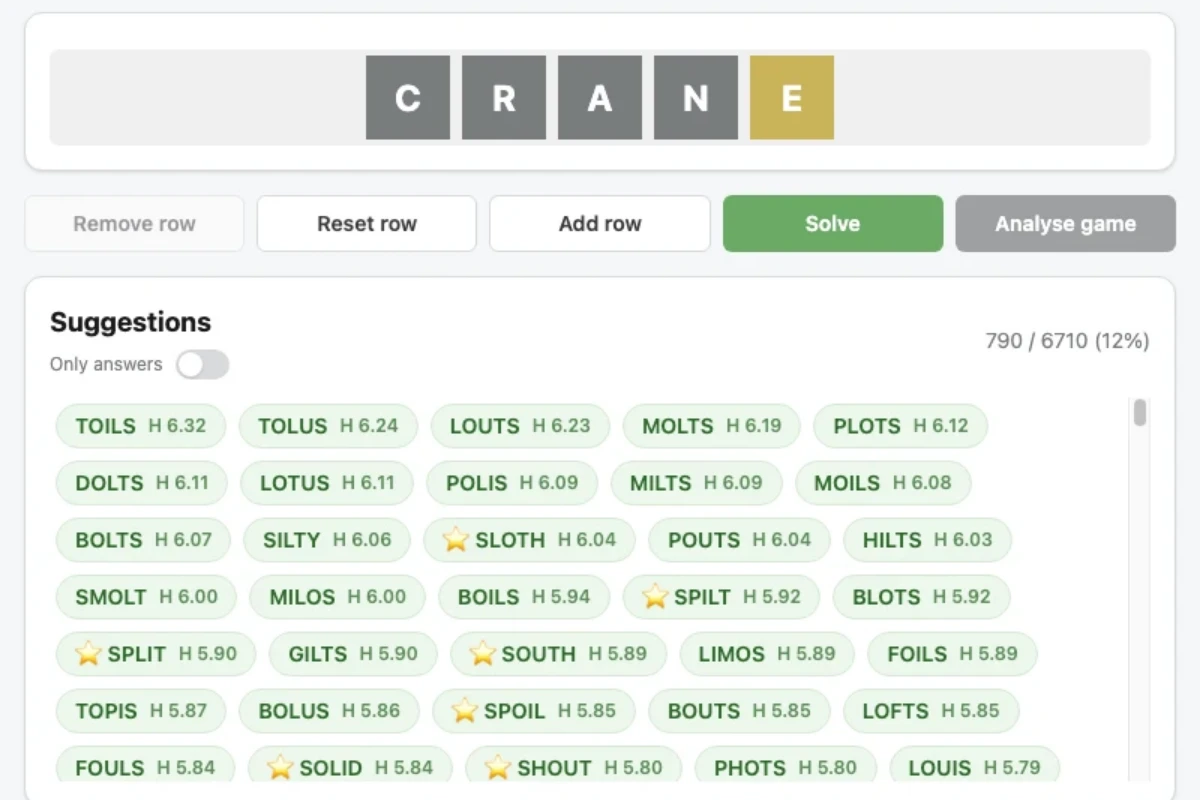Pick the LOUTS suggestion
Viewport: 1200px width, 800px height.
point(520,426)
